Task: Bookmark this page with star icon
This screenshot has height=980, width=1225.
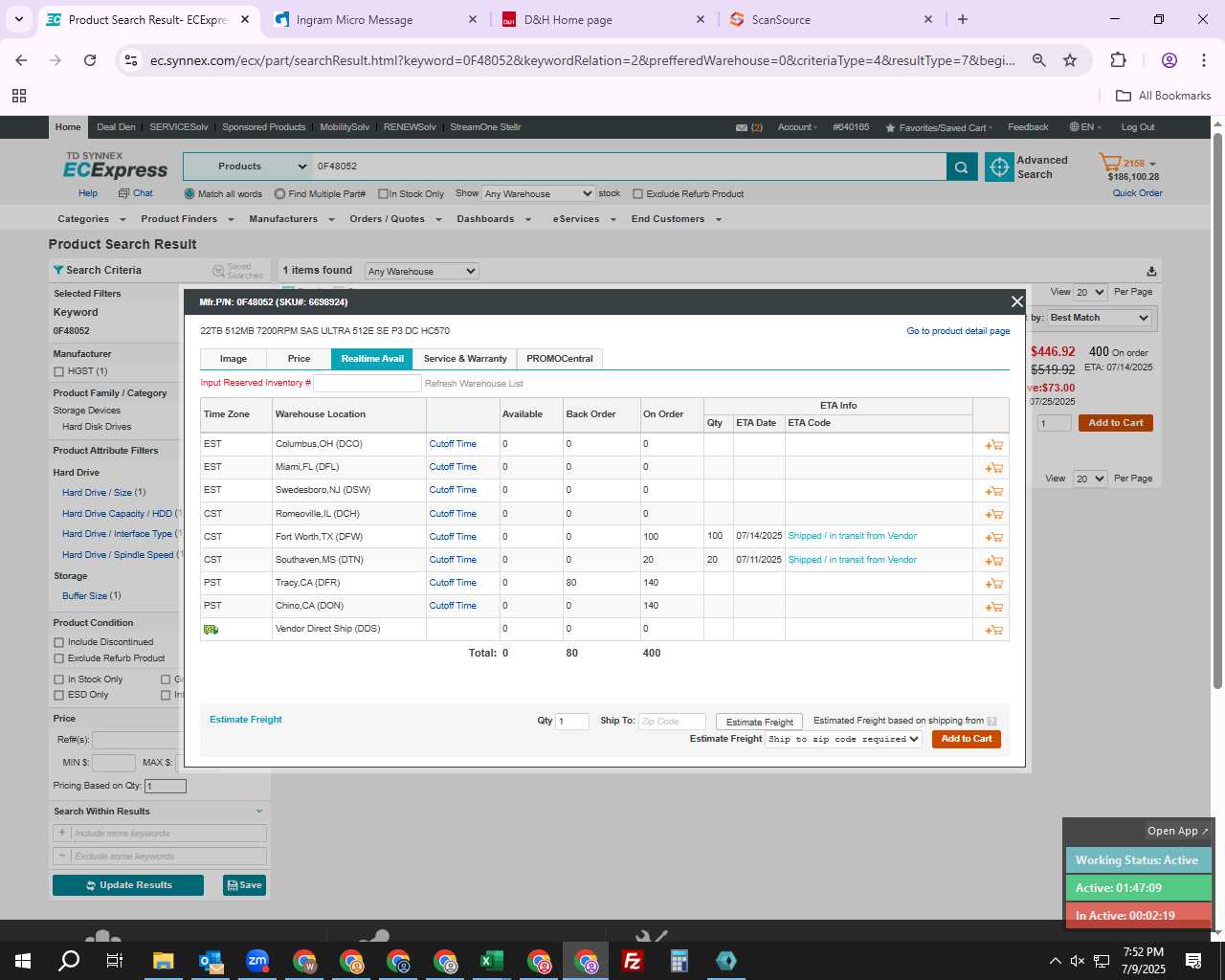Action: tap(1070, 60)
